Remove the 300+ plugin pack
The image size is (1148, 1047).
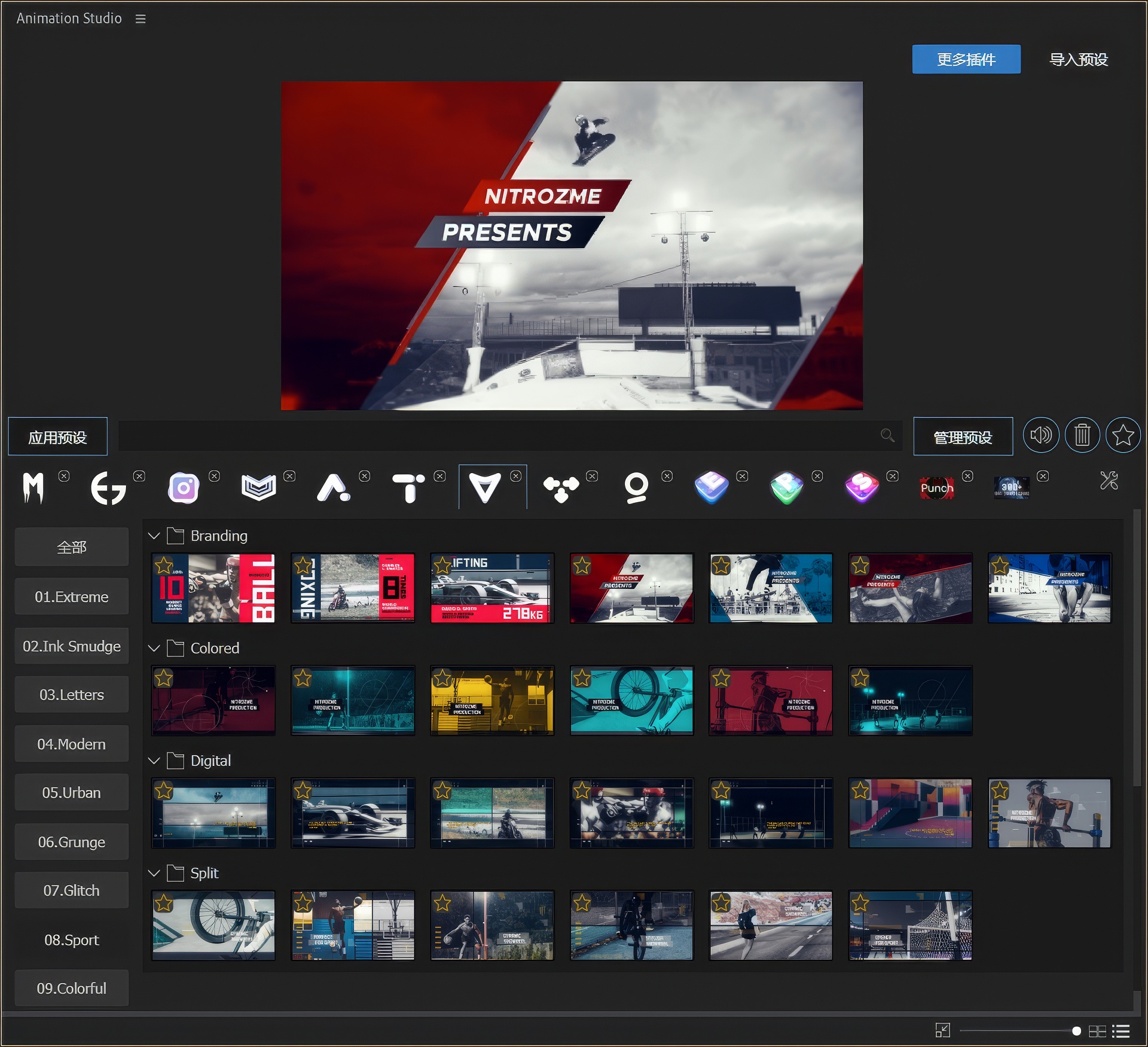[x=1043, y=476]
